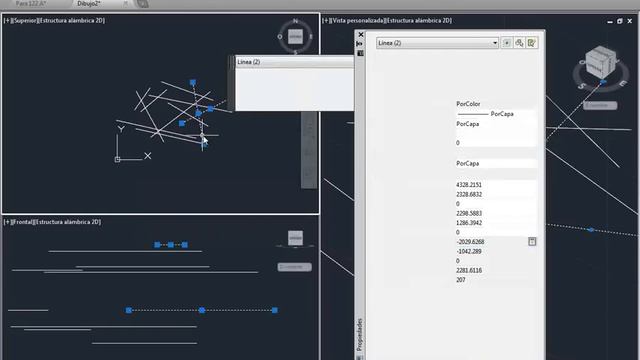Open visual style menu in the Frontal viewport
Screen dimensions: 640x360
(x=67, y=222)
